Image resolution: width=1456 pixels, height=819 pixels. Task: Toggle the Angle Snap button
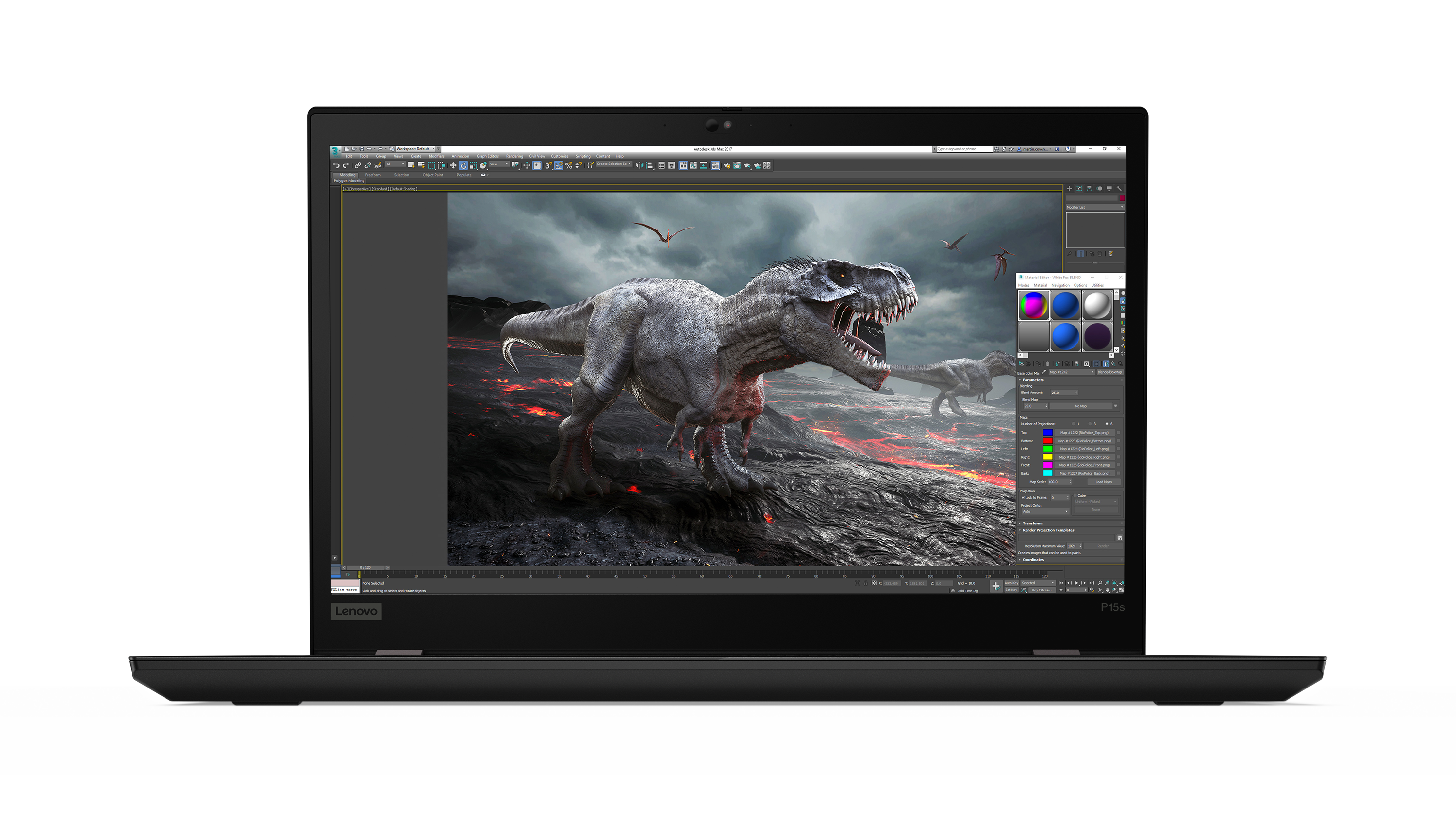[x=559, y=165]
